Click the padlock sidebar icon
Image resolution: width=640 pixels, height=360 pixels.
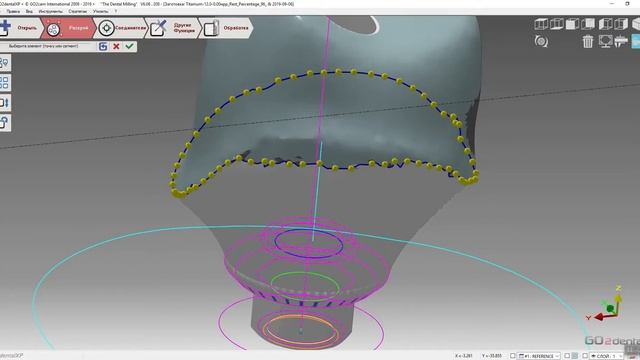(x=4, y=122)
